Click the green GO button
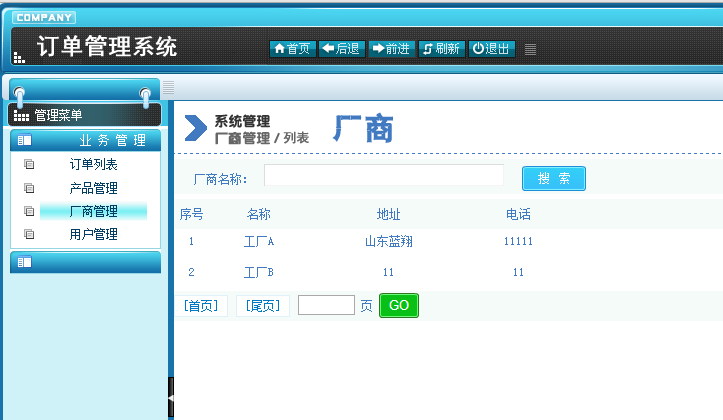The image size is (723, 420). pyautogui.click(x=399, y=305)
